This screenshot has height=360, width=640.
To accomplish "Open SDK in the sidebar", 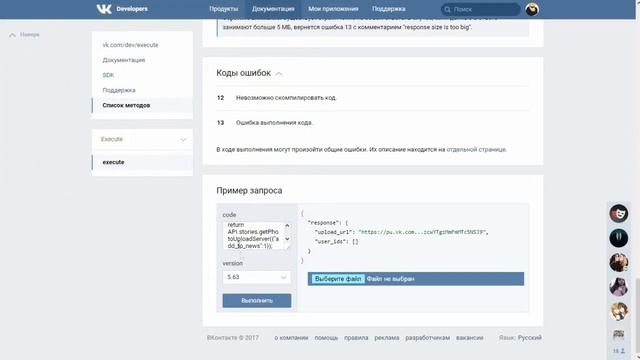I will [108, 75].
